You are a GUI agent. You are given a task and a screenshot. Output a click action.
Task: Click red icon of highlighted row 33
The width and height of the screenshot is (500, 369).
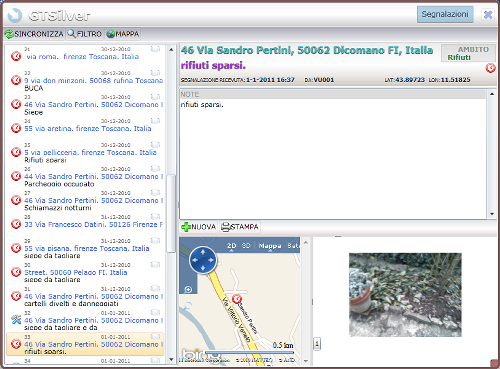pos(16,344)
